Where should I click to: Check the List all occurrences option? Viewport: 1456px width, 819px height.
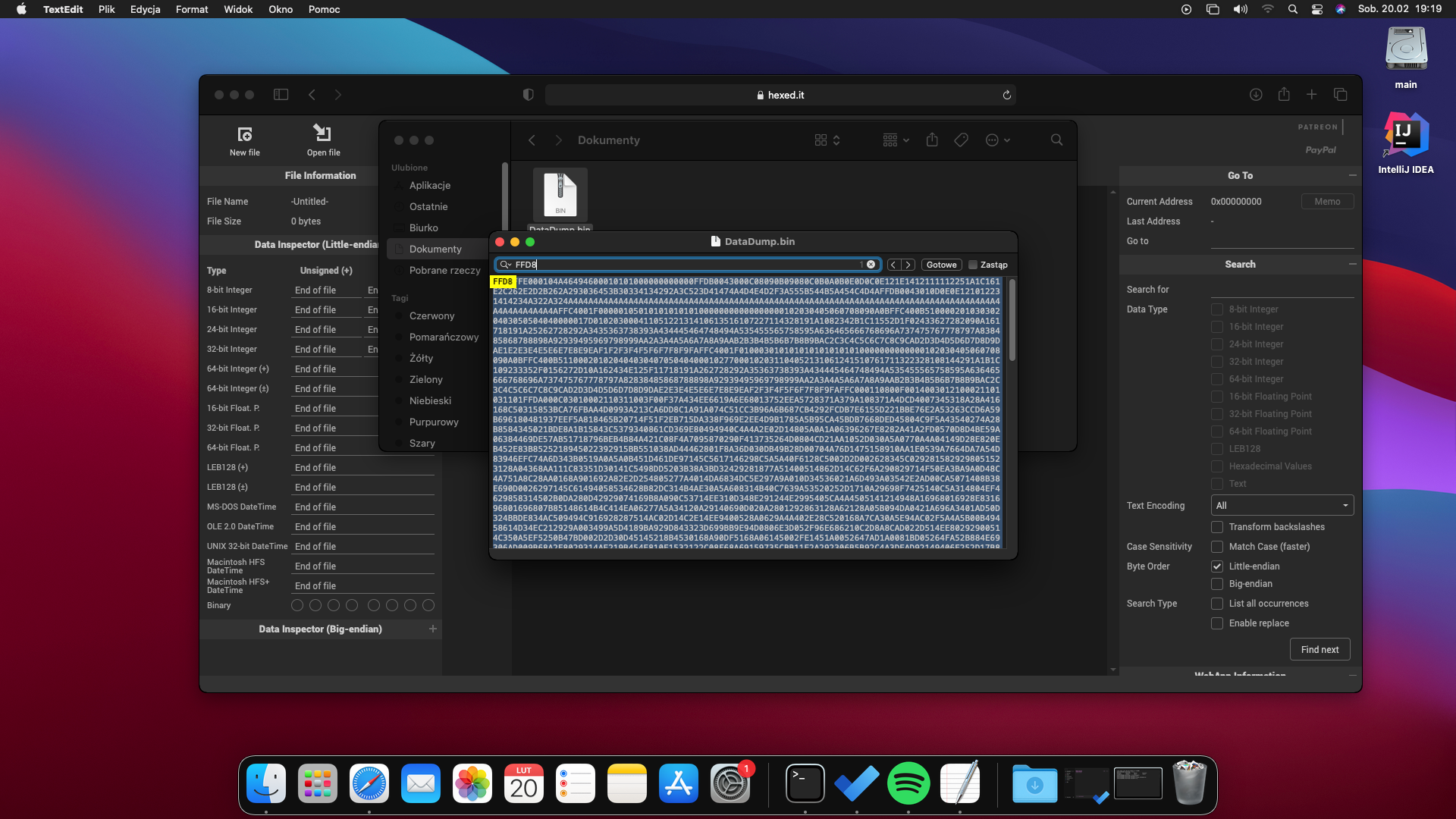pyautogui.click(x=1217, y=604)
